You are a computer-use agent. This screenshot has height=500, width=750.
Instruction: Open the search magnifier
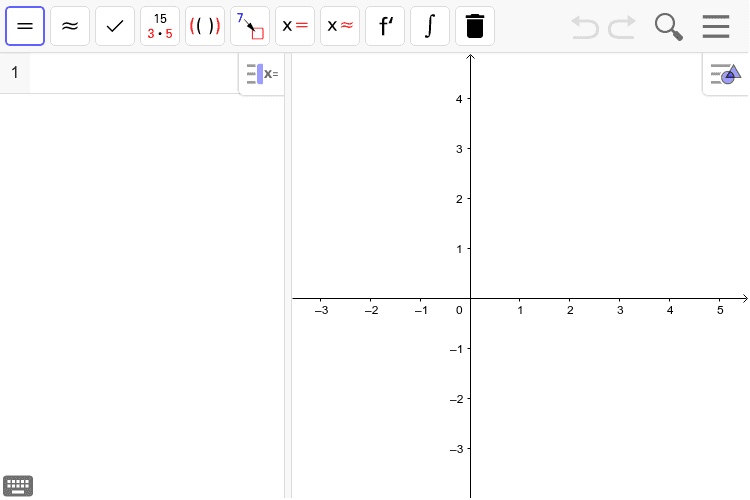point(668,27)
